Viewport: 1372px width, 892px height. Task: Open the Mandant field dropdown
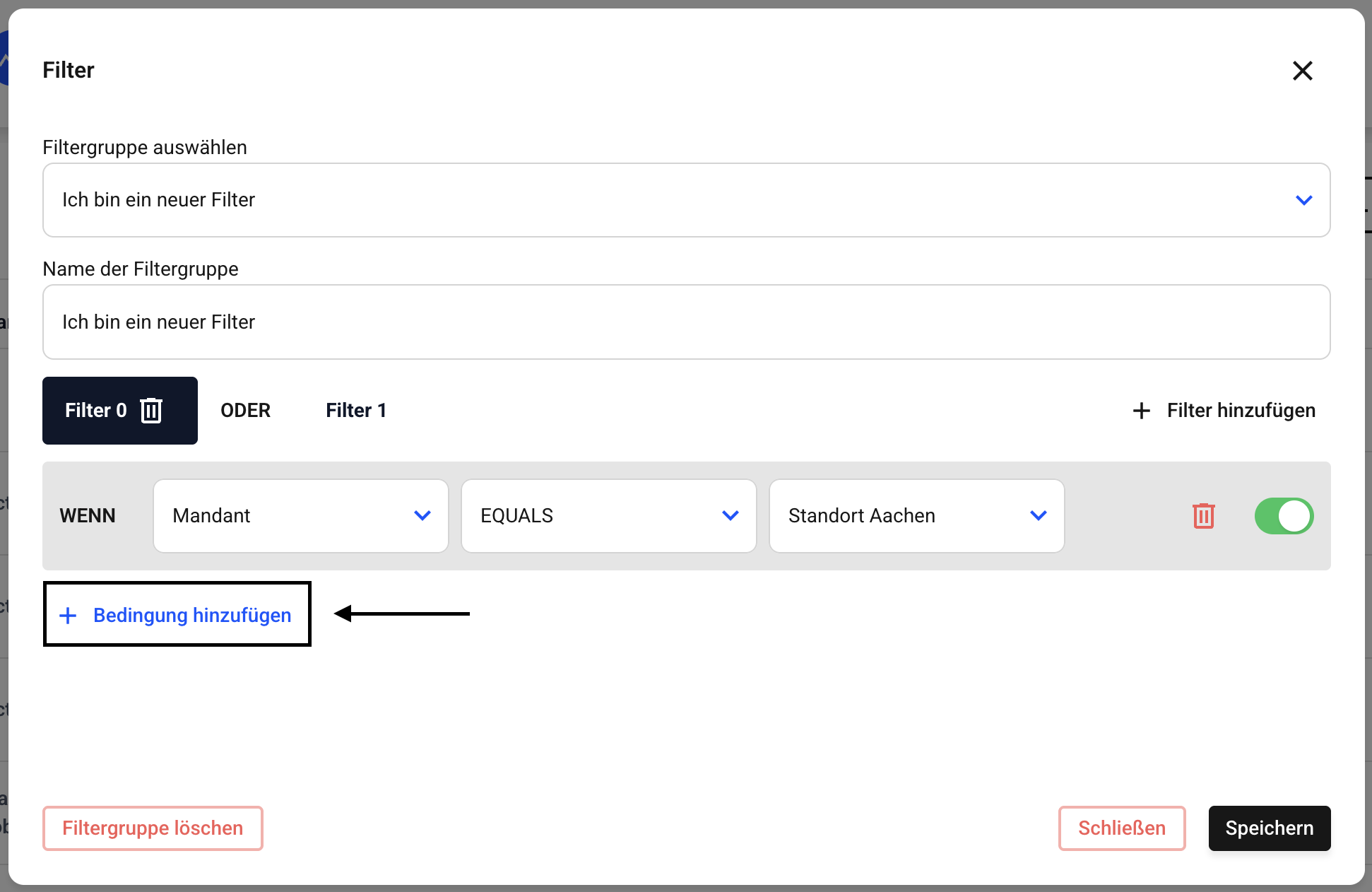[x=301, y=516]
